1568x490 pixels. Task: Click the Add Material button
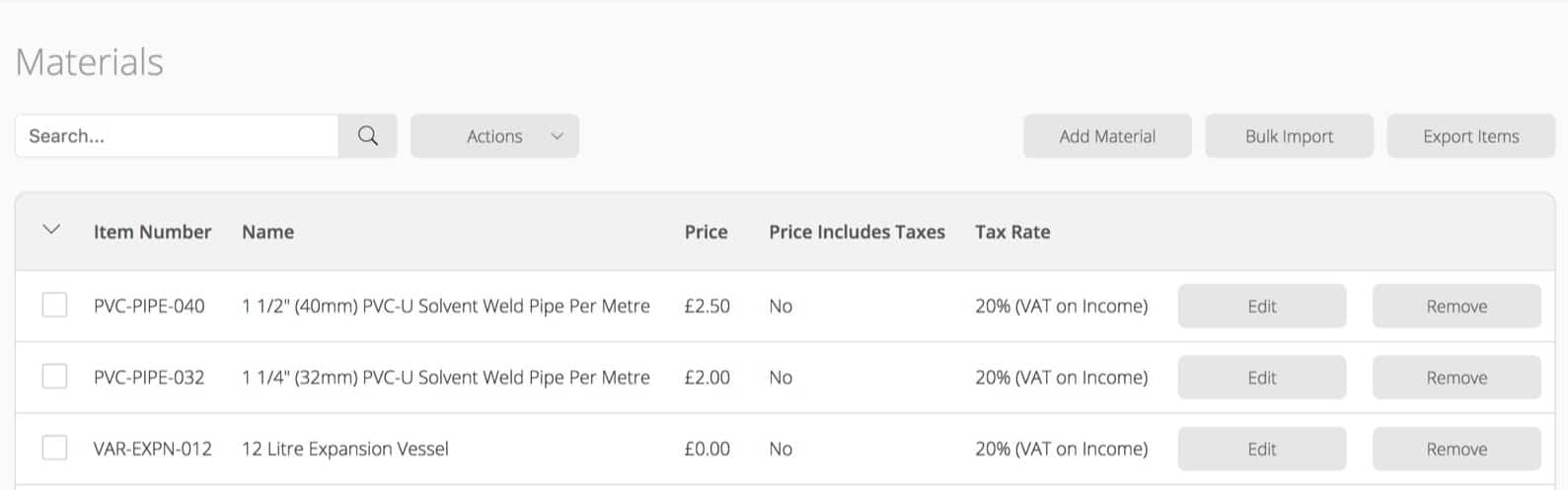(1106, 136)
